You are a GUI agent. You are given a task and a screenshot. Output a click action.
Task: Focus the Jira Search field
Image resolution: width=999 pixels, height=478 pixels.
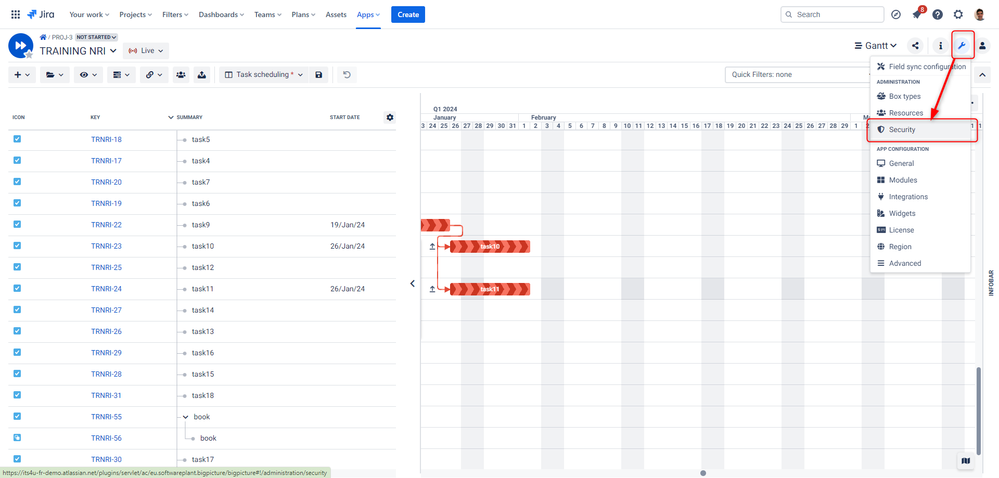(832, 14)
